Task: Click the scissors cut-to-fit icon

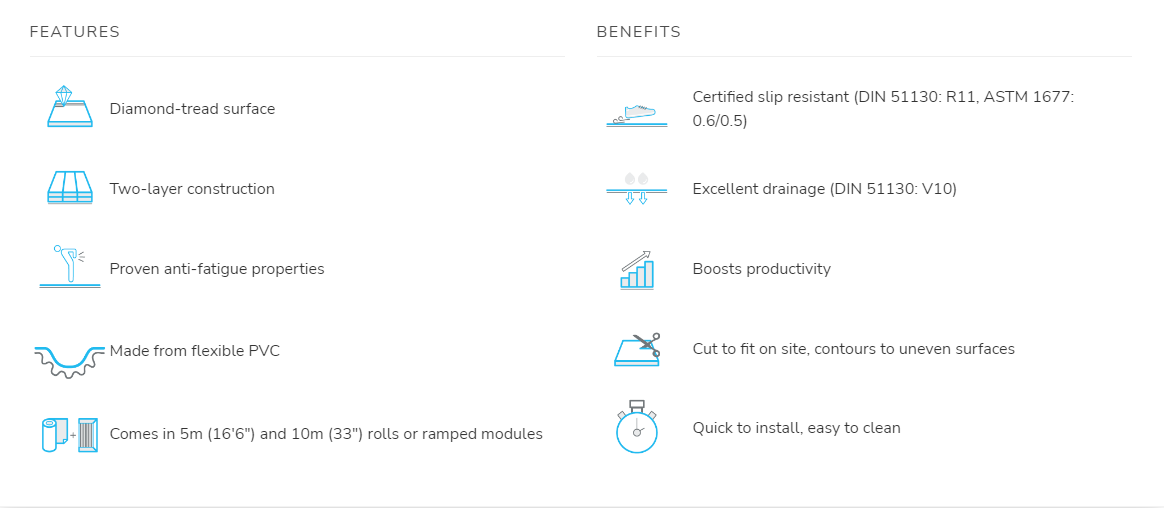Action: 638,349
